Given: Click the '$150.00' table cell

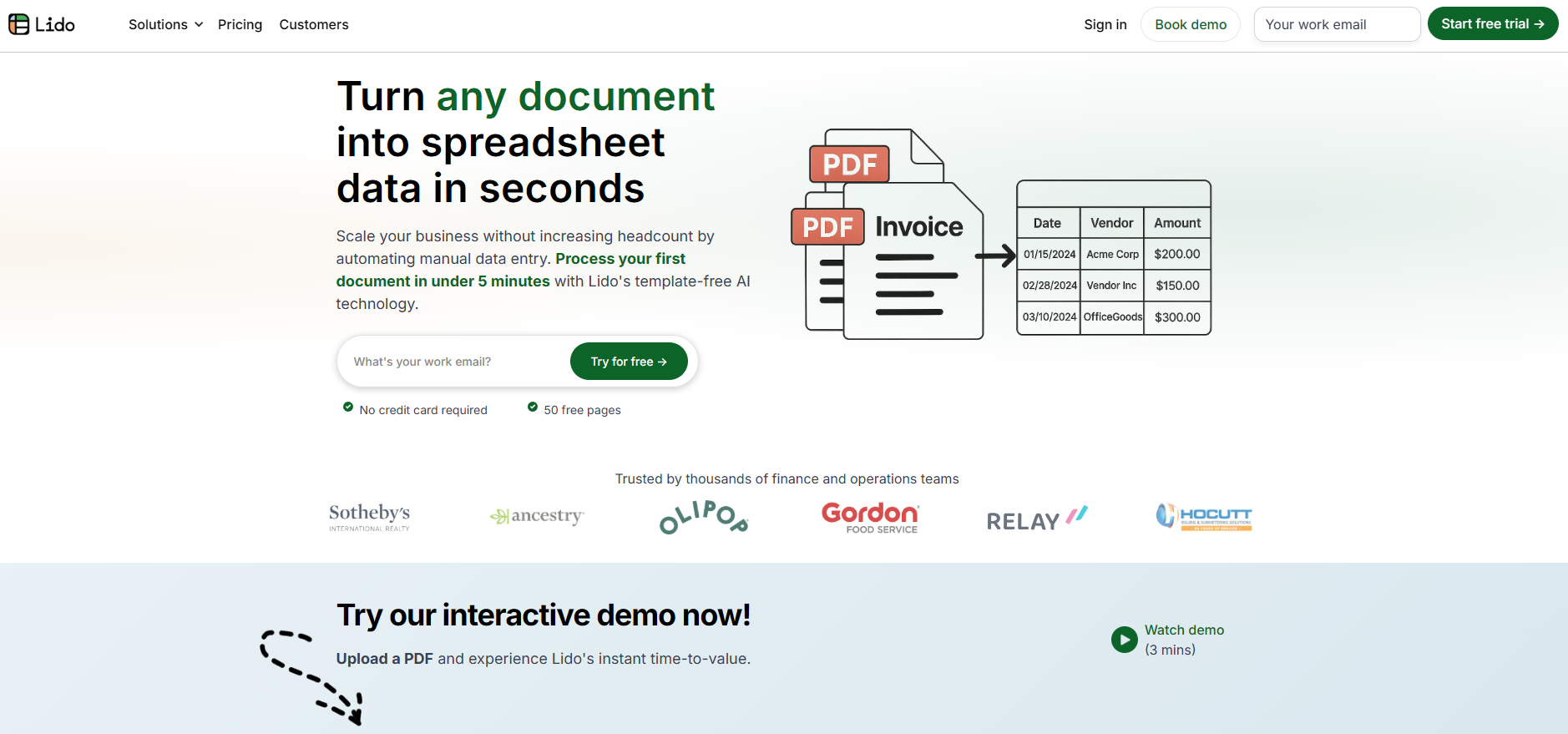Looking at the screenshot, I should coord(1177,286).
